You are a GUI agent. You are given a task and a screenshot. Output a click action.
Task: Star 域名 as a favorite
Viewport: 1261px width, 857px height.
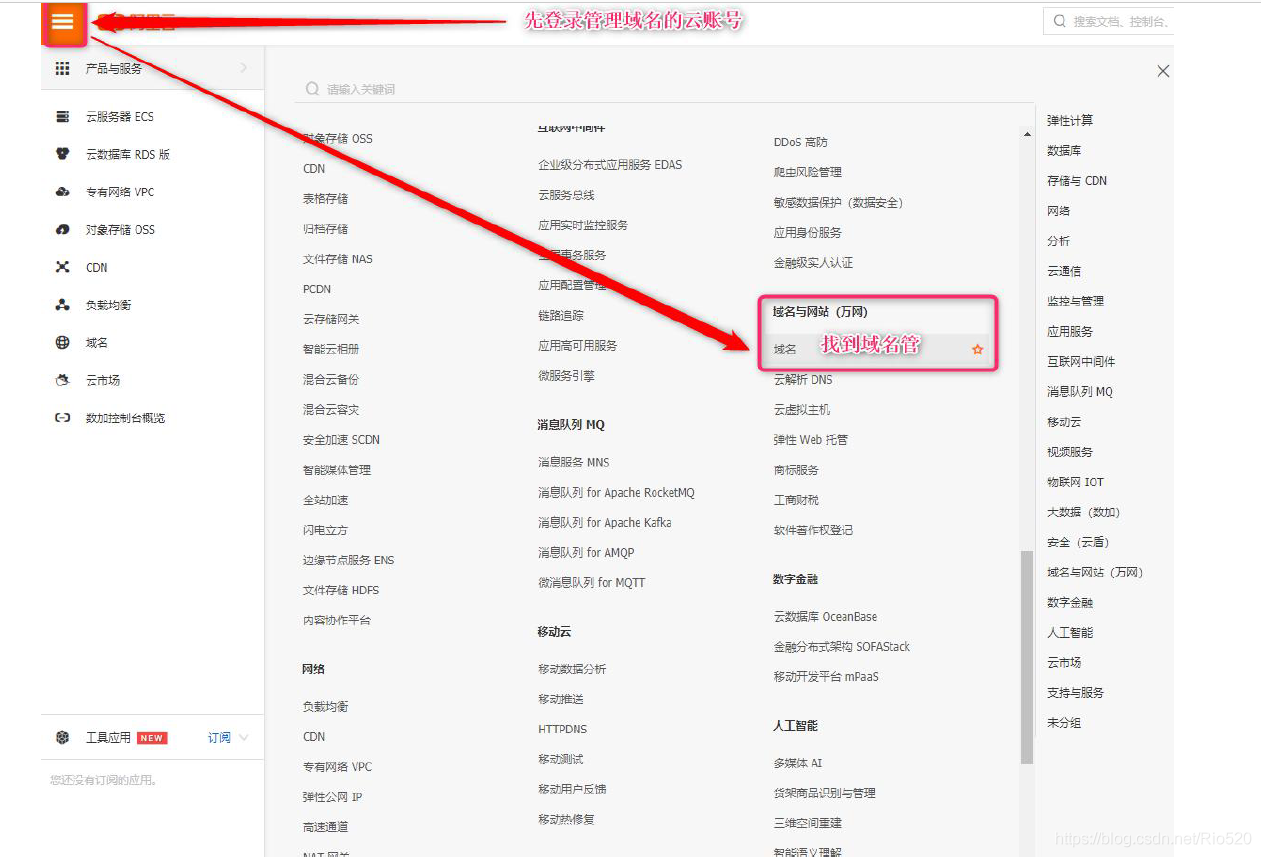(977, 348)
